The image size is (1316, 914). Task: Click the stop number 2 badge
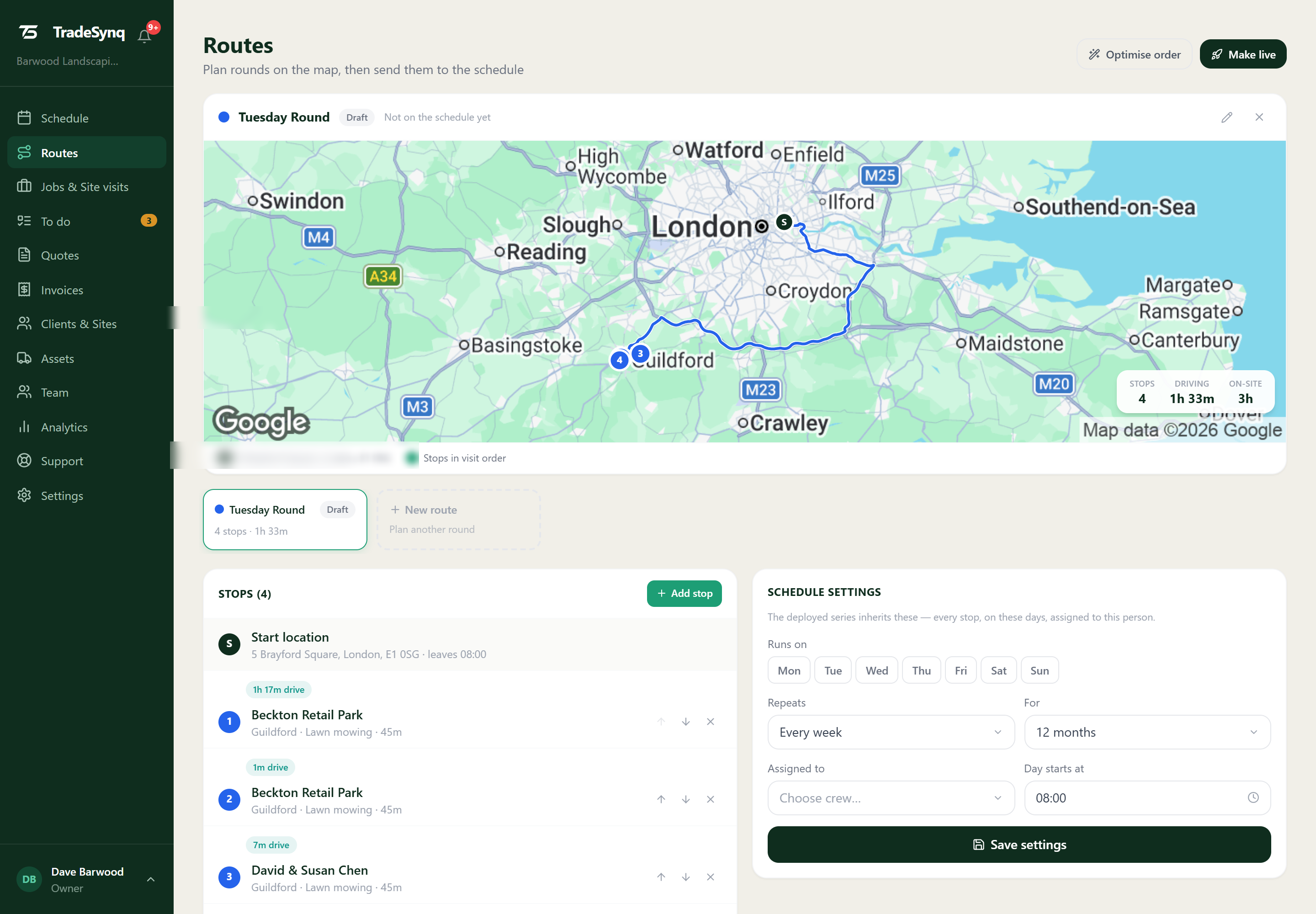[229, 799]
